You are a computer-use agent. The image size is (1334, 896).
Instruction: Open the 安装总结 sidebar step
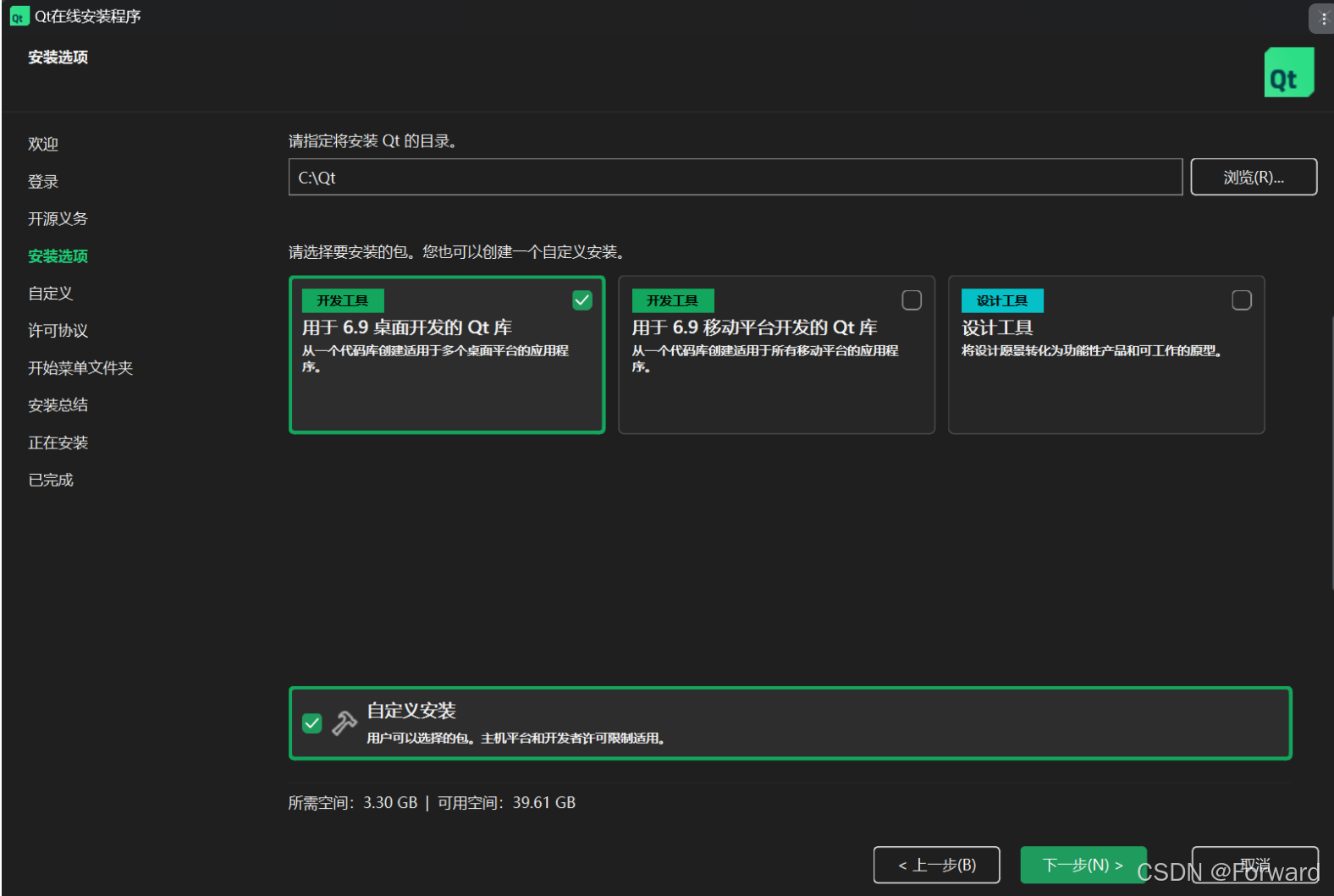58,404
